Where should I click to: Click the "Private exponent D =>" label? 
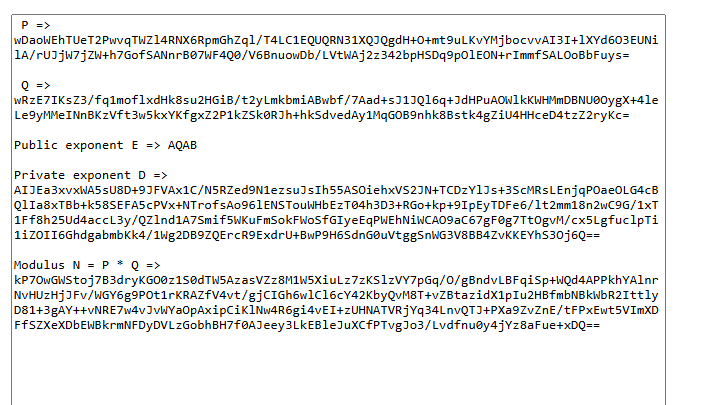90,175
